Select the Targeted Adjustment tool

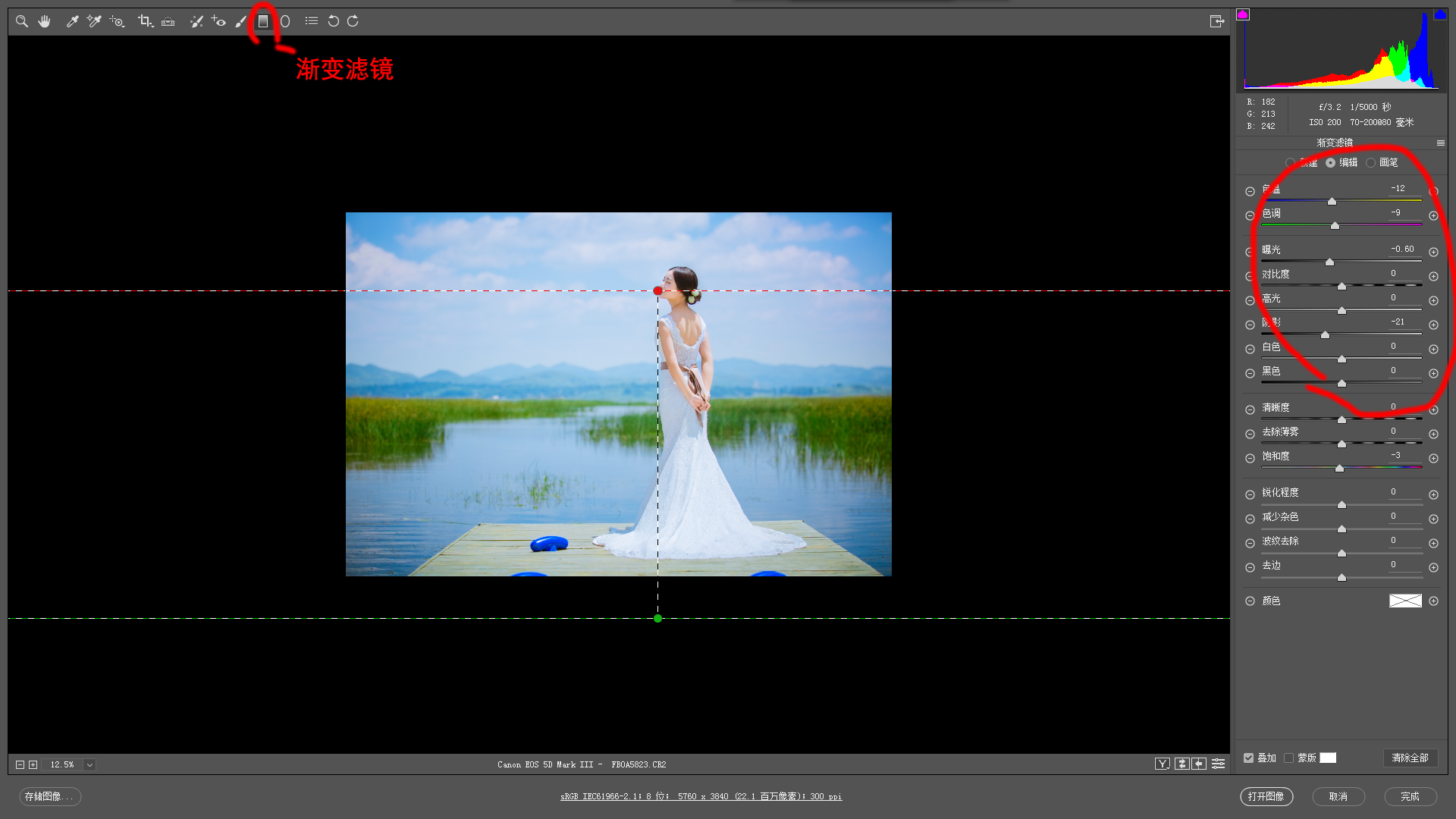point(117,21)
